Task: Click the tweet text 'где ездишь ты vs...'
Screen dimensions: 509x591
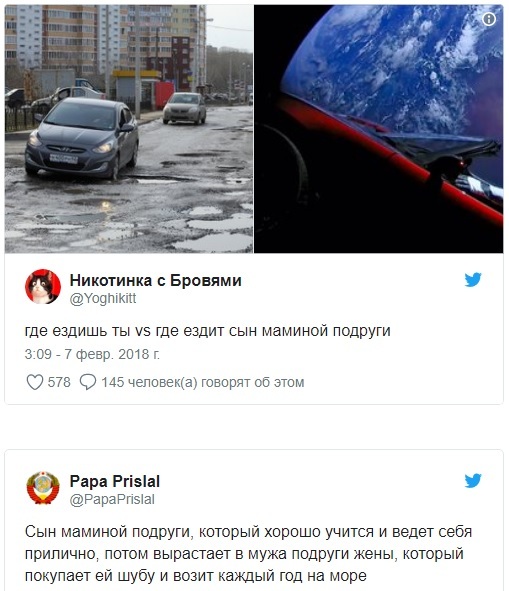Action: 207,331
